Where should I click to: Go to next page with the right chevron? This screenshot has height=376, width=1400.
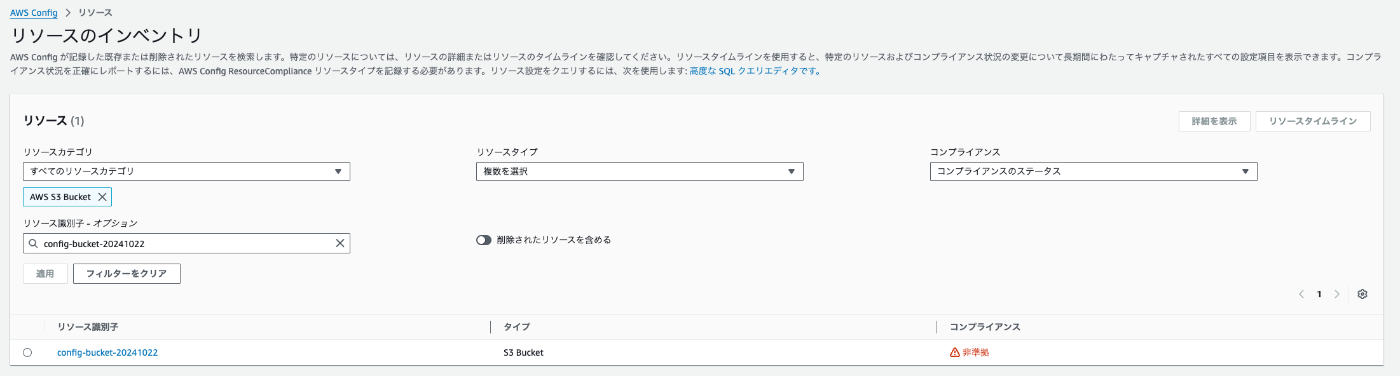(x=1337, y=294)
